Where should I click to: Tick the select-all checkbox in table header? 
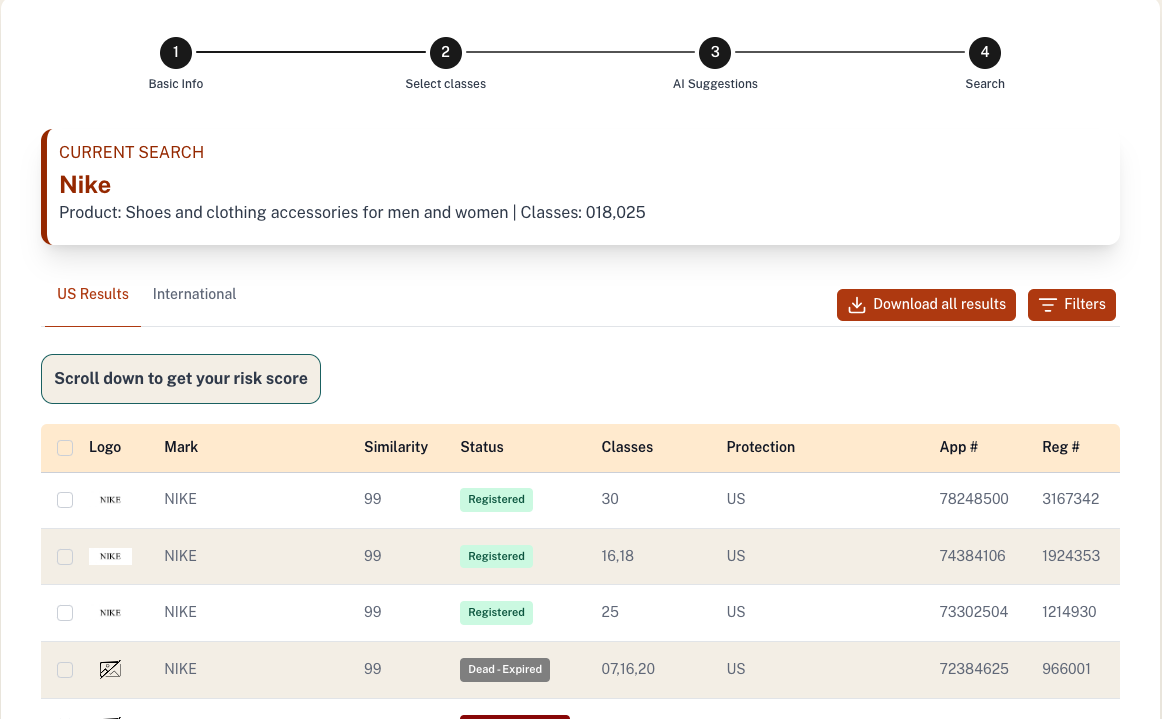65,448
